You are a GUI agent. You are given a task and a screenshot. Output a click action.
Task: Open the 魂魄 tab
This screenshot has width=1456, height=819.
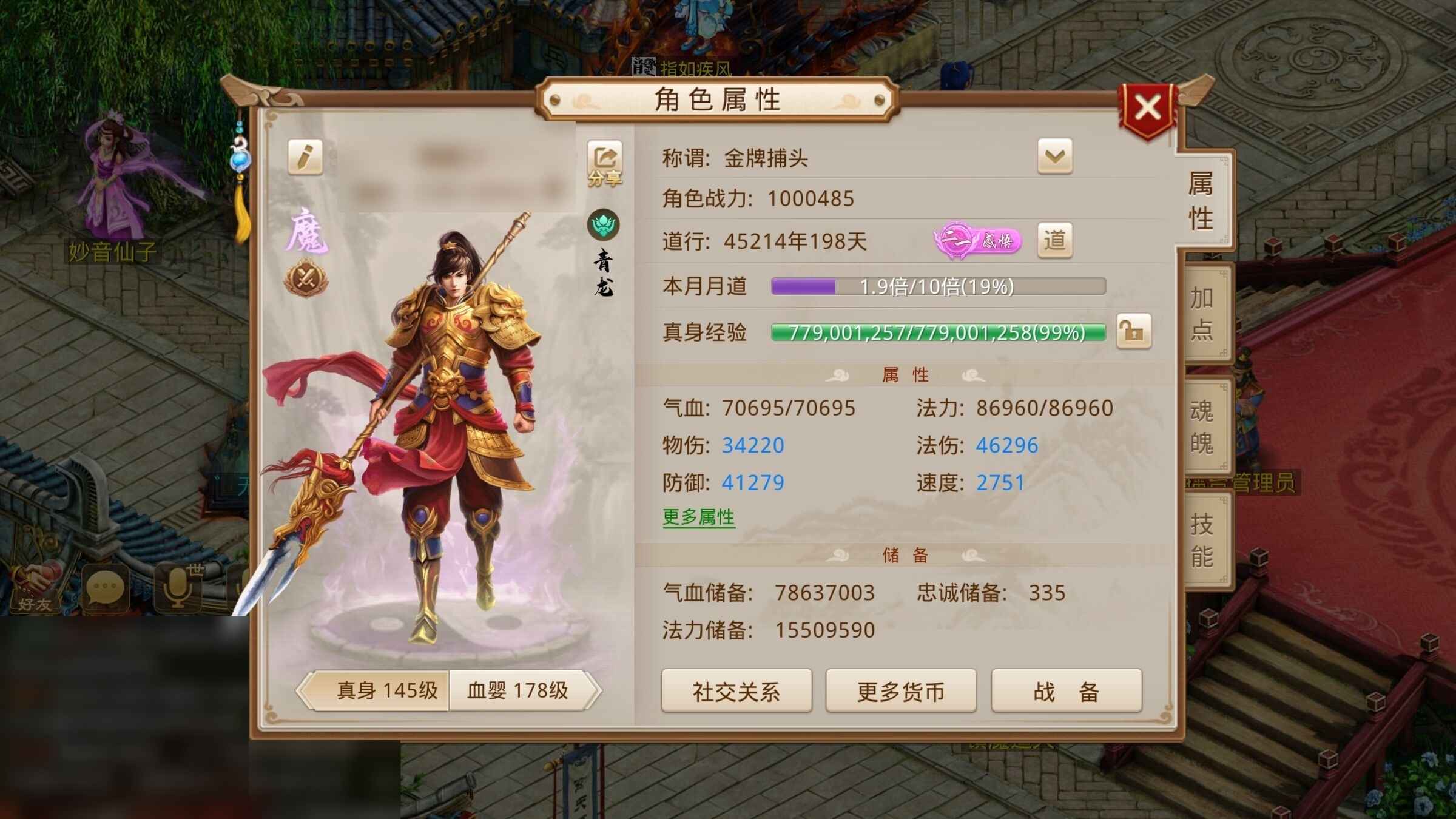1202,426
